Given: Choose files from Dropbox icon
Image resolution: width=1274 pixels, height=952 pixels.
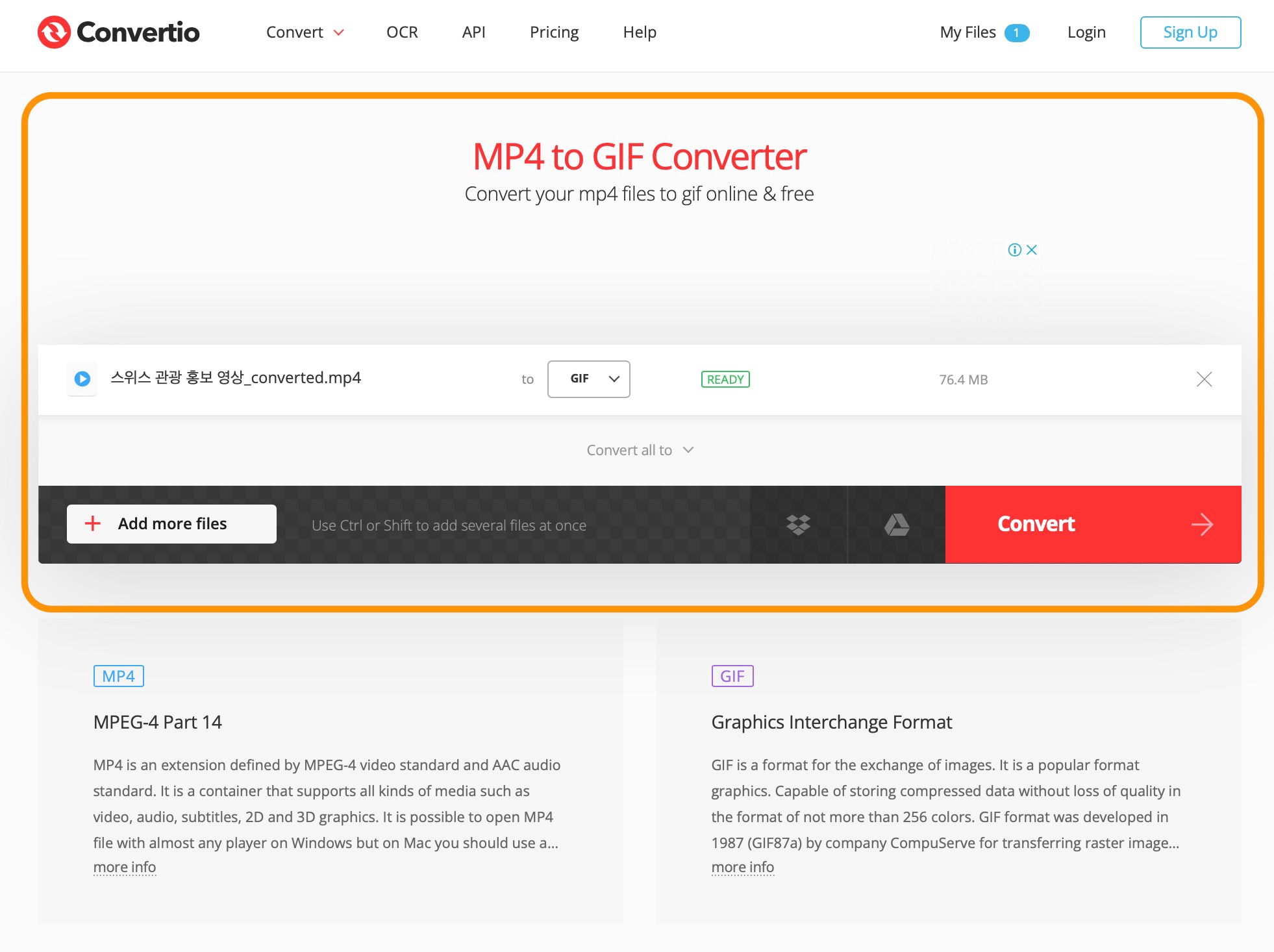Looking at the screenshot, I should pos(798,525).
